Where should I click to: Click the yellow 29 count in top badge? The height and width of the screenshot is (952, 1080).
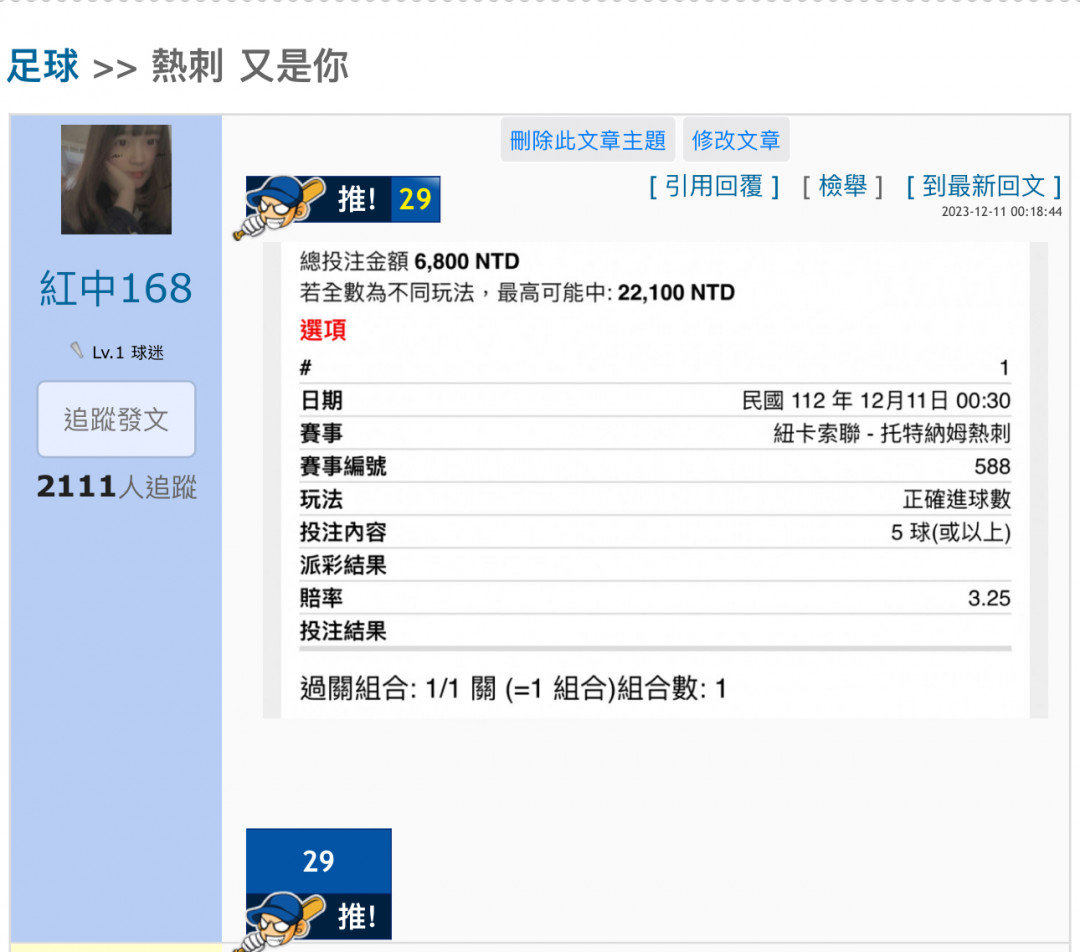click(415, 200)
